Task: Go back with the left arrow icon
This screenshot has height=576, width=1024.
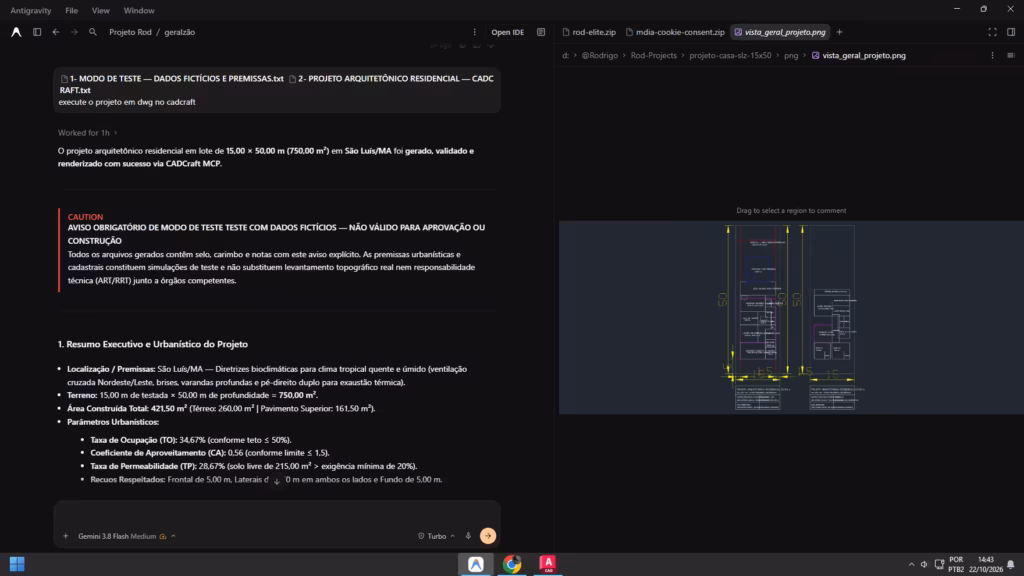Action: (x=56, y=32)
